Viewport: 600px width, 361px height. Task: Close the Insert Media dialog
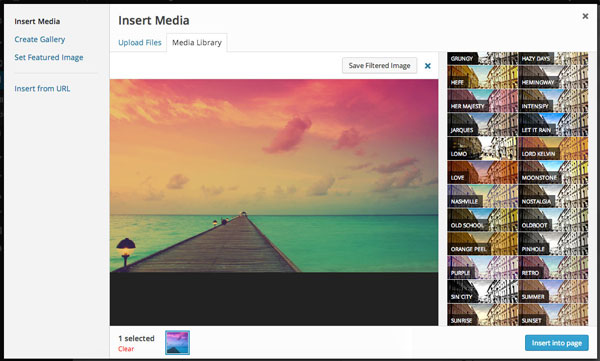[585, 16]
